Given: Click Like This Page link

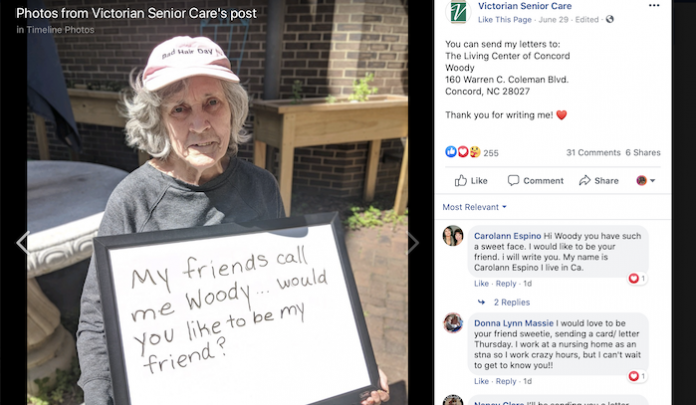Looking at the screenshot, I should 505,20.
